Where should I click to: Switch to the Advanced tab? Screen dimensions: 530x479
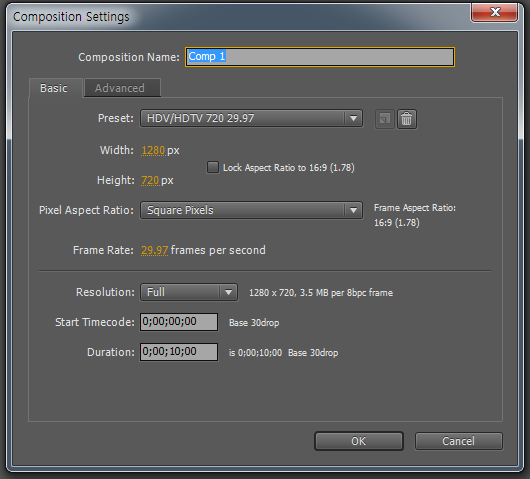click(x=122, y=88)
